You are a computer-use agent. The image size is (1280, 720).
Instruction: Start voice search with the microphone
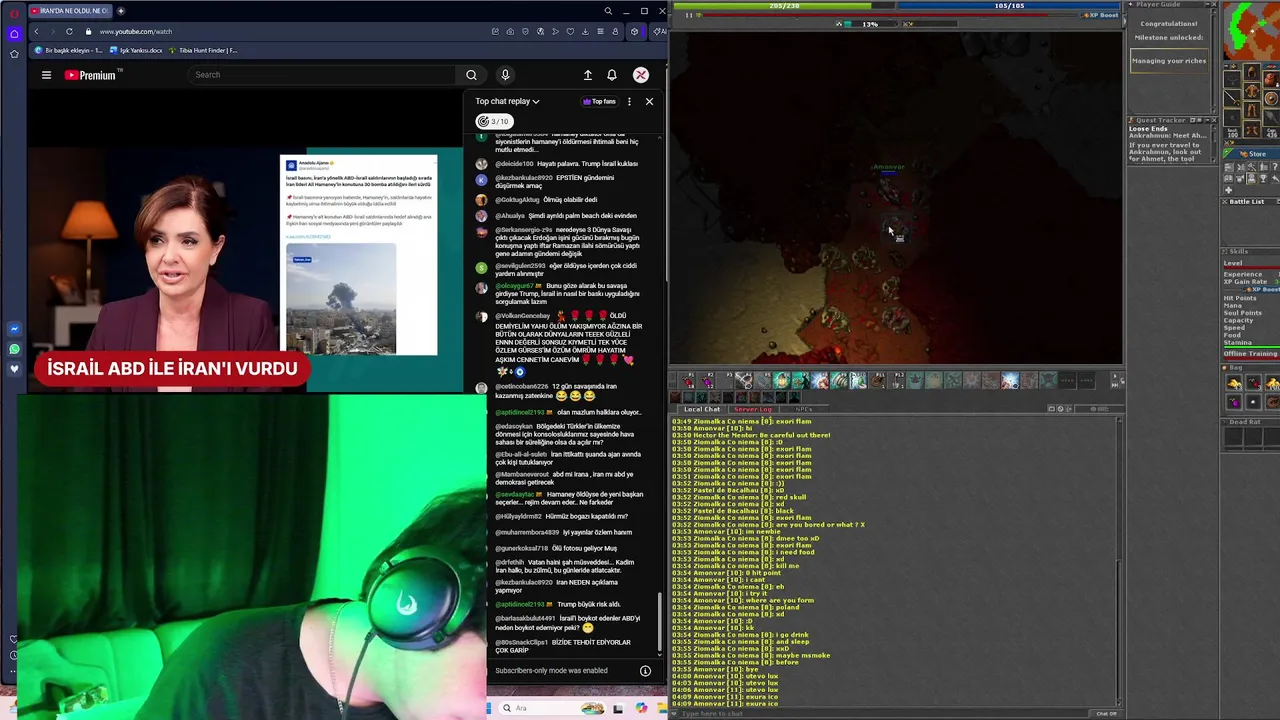pyautogui.click(x=505, y=75)
